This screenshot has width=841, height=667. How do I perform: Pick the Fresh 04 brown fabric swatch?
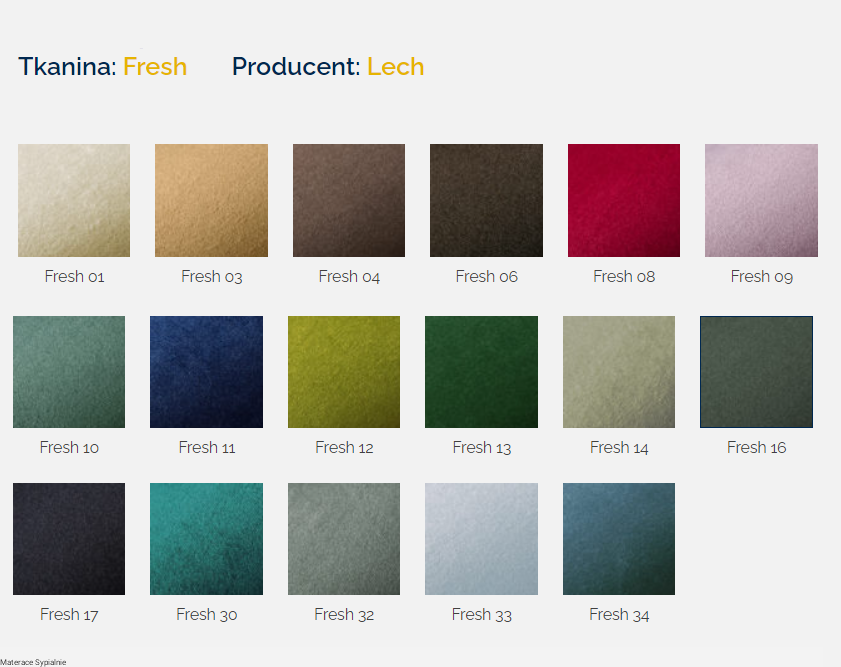point(349,200)
